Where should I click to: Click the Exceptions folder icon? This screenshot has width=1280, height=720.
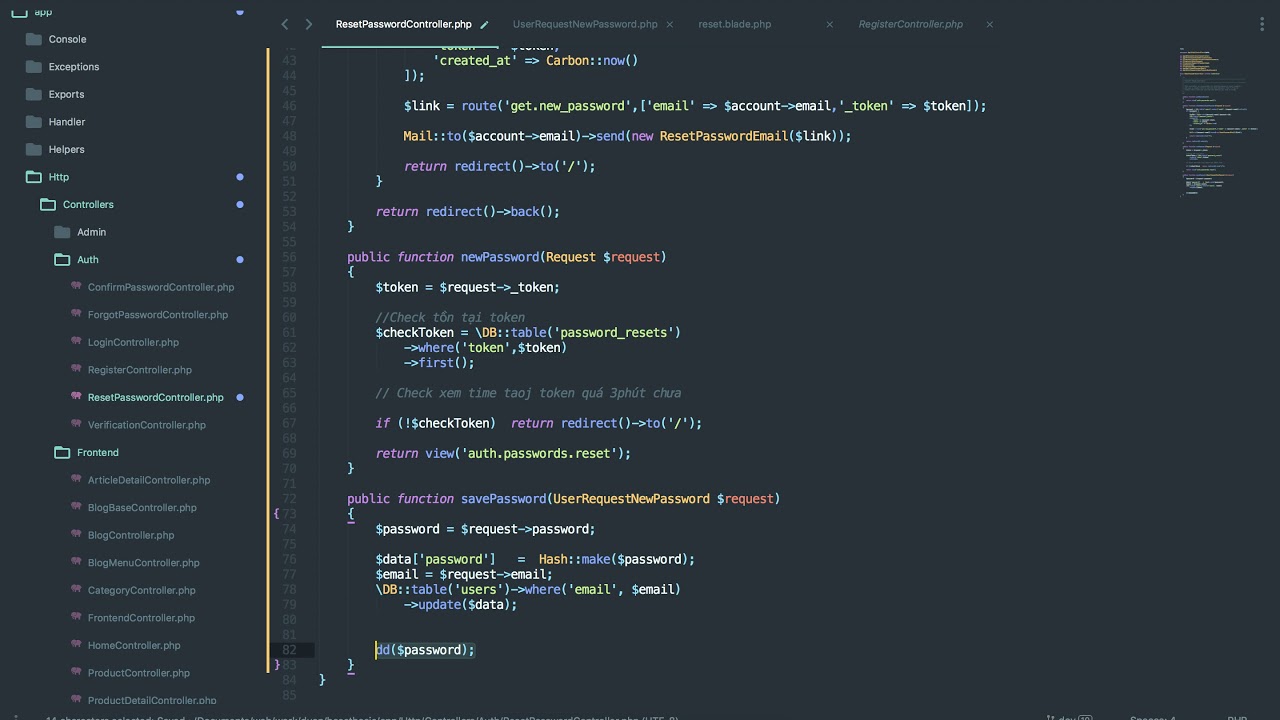(x=32, y=66)
